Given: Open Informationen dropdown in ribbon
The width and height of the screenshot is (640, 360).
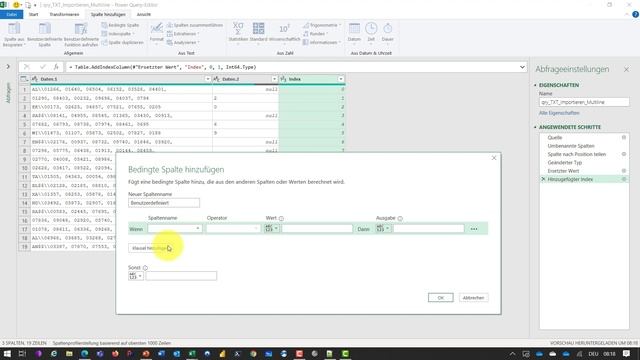Looking at the screenshot, I should click(322, 42).
